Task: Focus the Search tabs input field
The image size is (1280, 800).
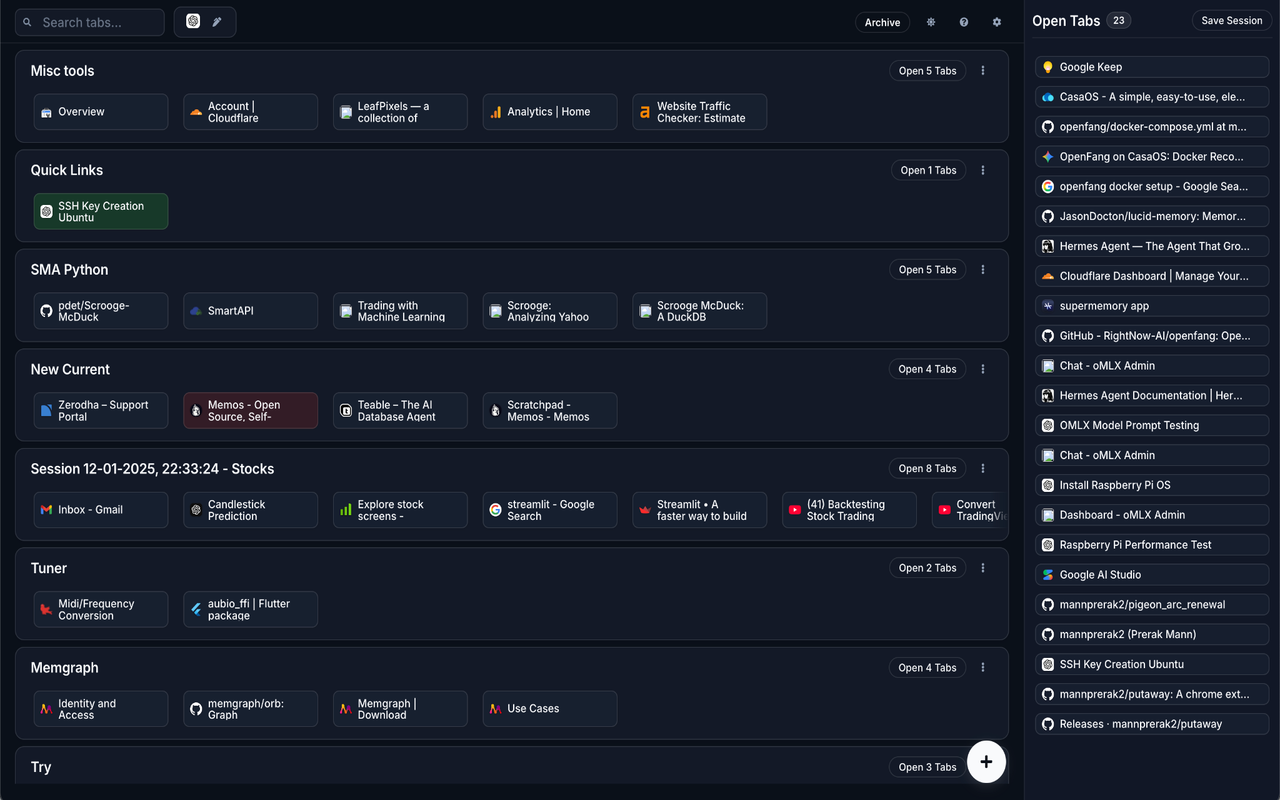Action: pyautogui.click(x=90, y=22)
